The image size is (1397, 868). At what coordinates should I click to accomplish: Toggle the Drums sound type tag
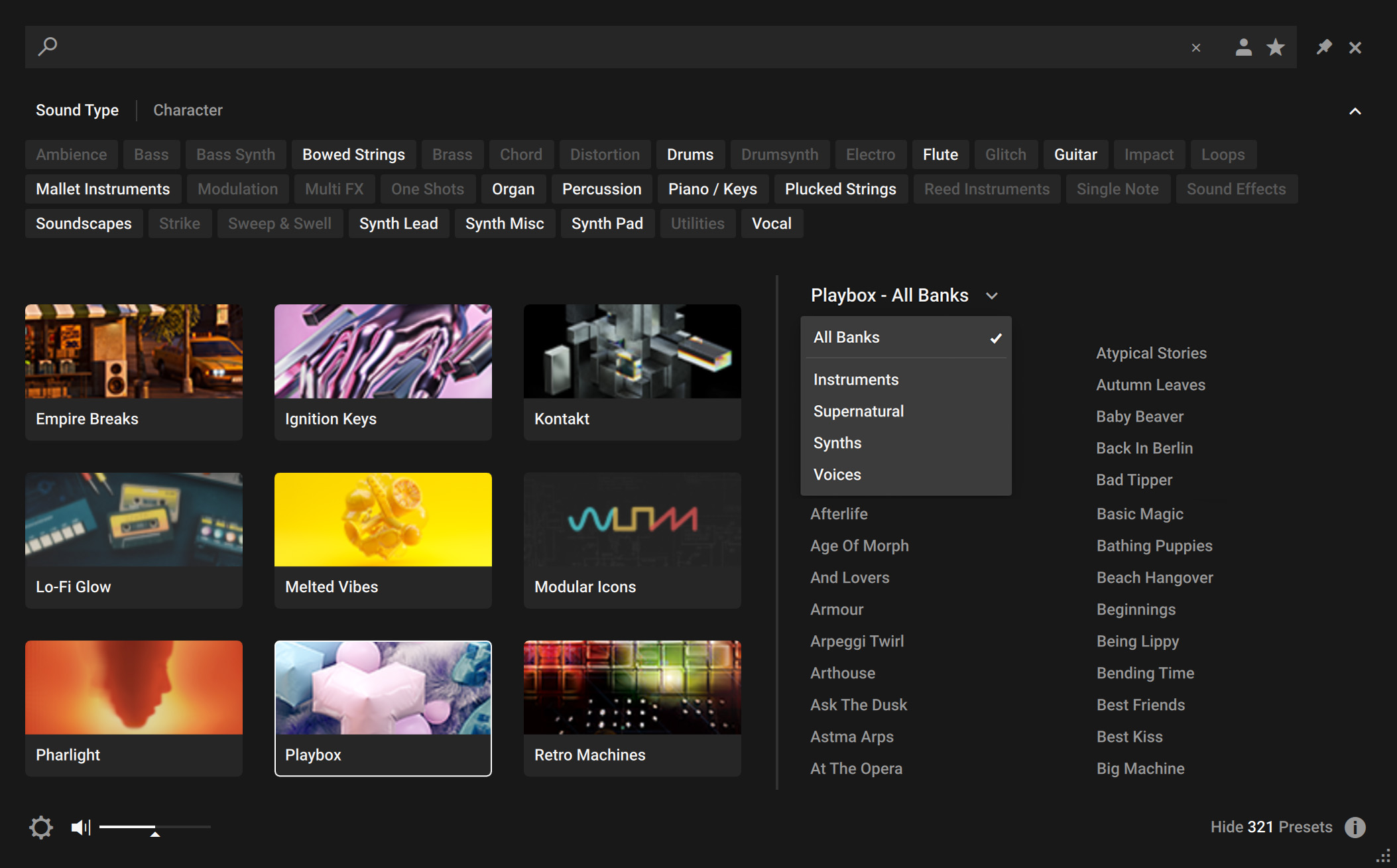click(690, 155)
